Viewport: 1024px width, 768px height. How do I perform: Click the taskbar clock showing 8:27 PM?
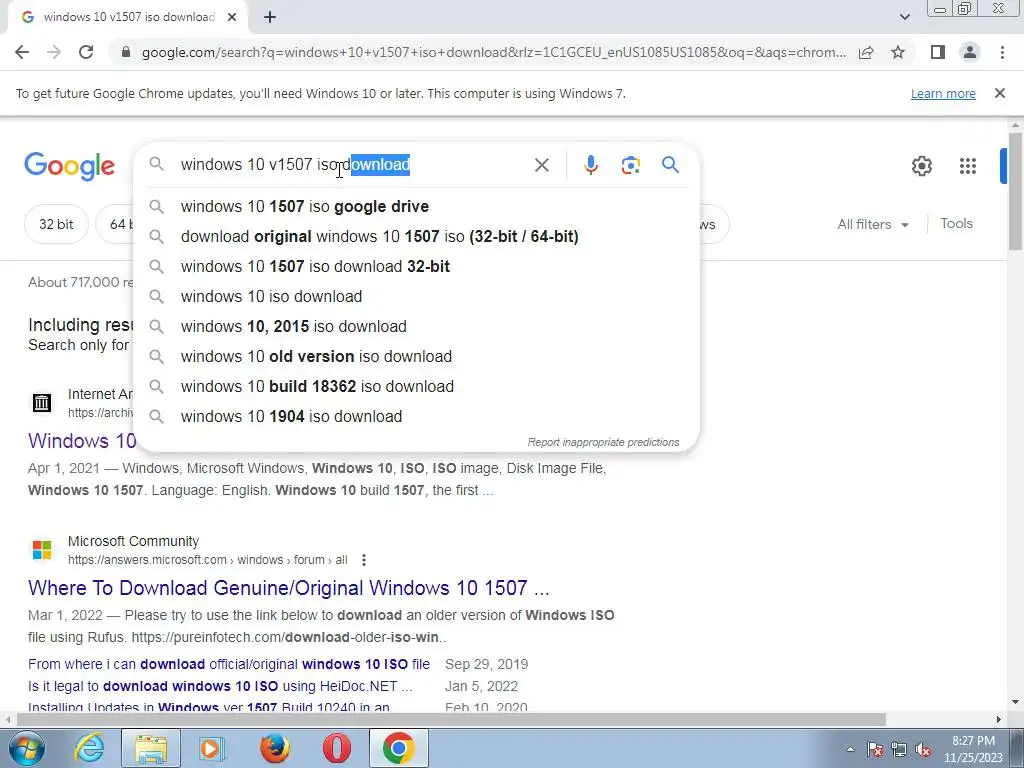coord(973,749)
